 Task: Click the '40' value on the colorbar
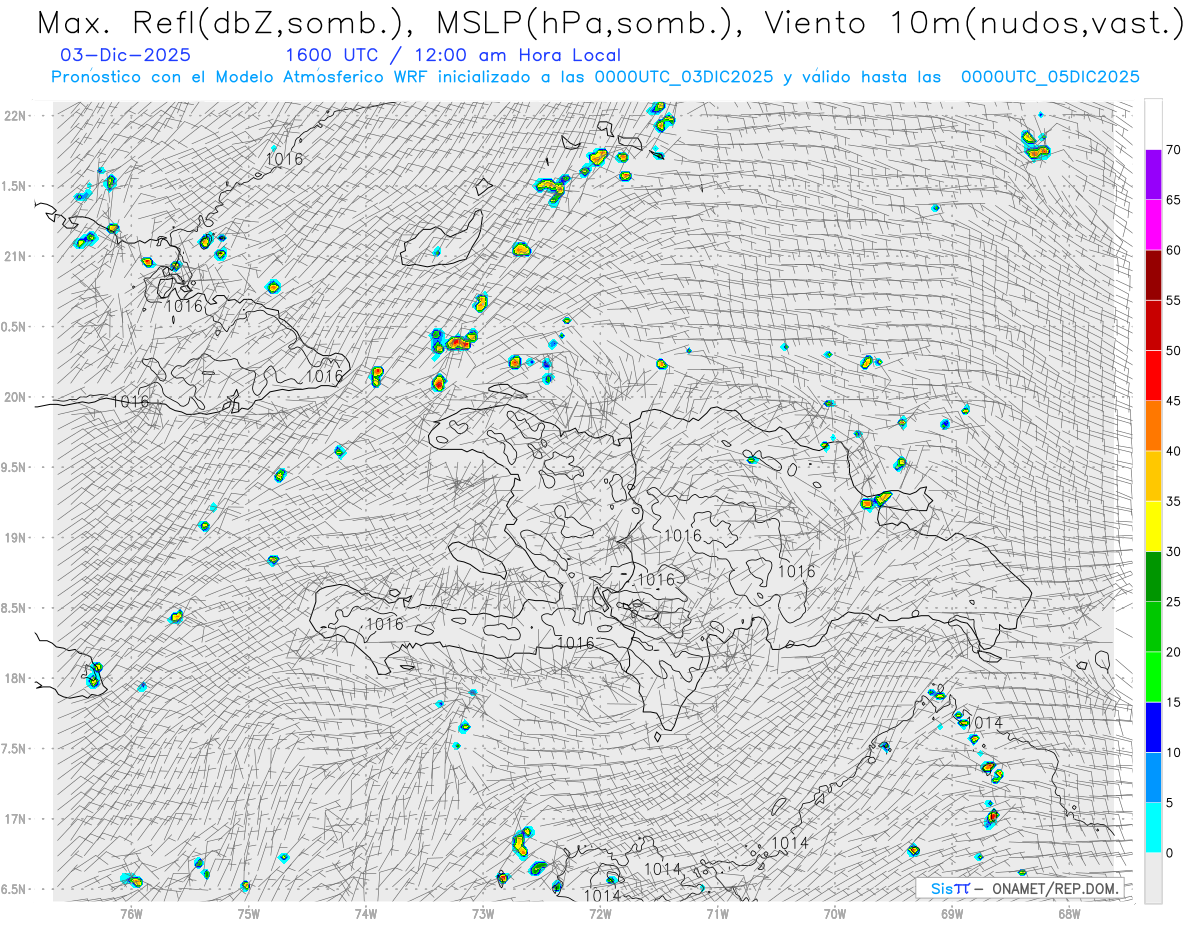pos(1173,451)
